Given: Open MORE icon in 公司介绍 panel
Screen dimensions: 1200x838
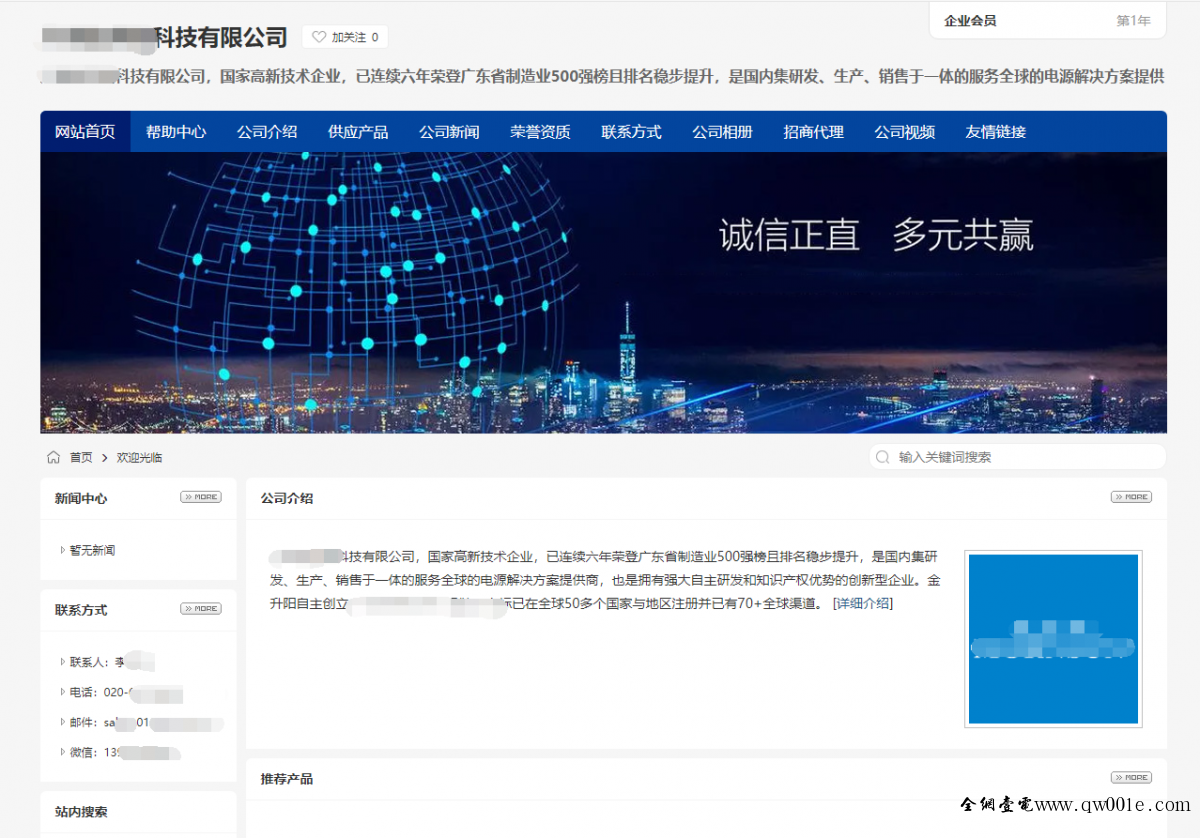Looking at the screenshot, I should point(1131,497).
